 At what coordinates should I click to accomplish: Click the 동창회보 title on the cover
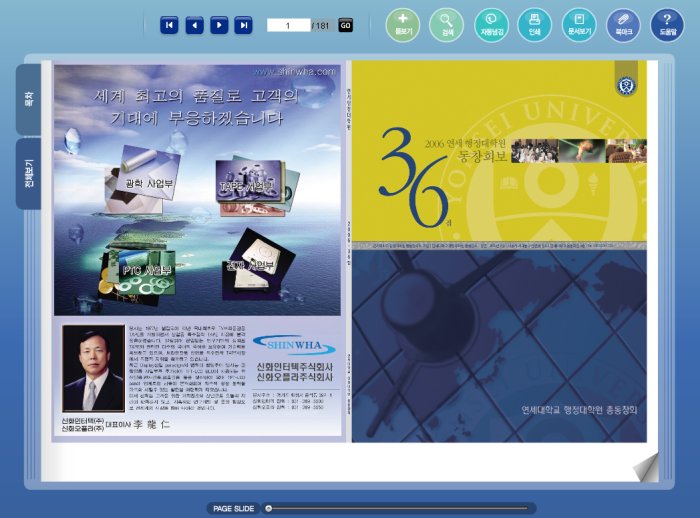point(483,156)
